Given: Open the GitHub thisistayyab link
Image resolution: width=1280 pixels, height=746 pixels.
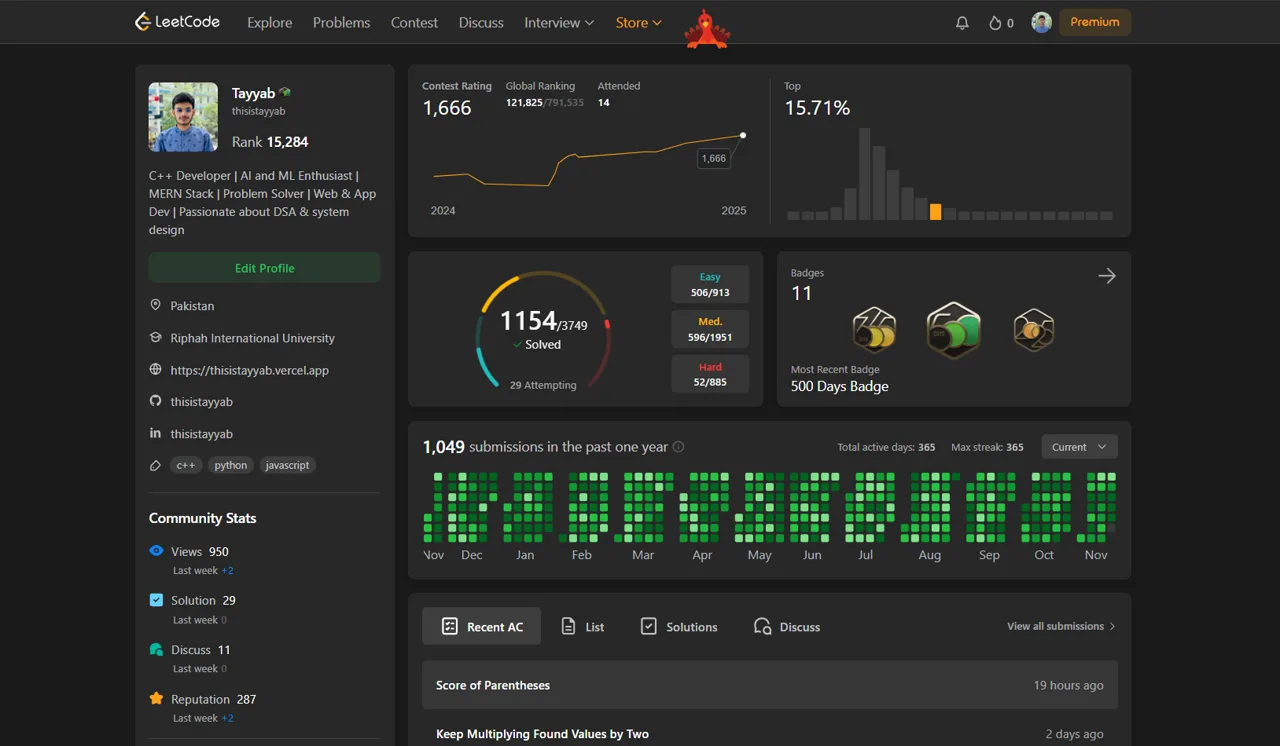Looking at the screenshot, I should 201,401.
